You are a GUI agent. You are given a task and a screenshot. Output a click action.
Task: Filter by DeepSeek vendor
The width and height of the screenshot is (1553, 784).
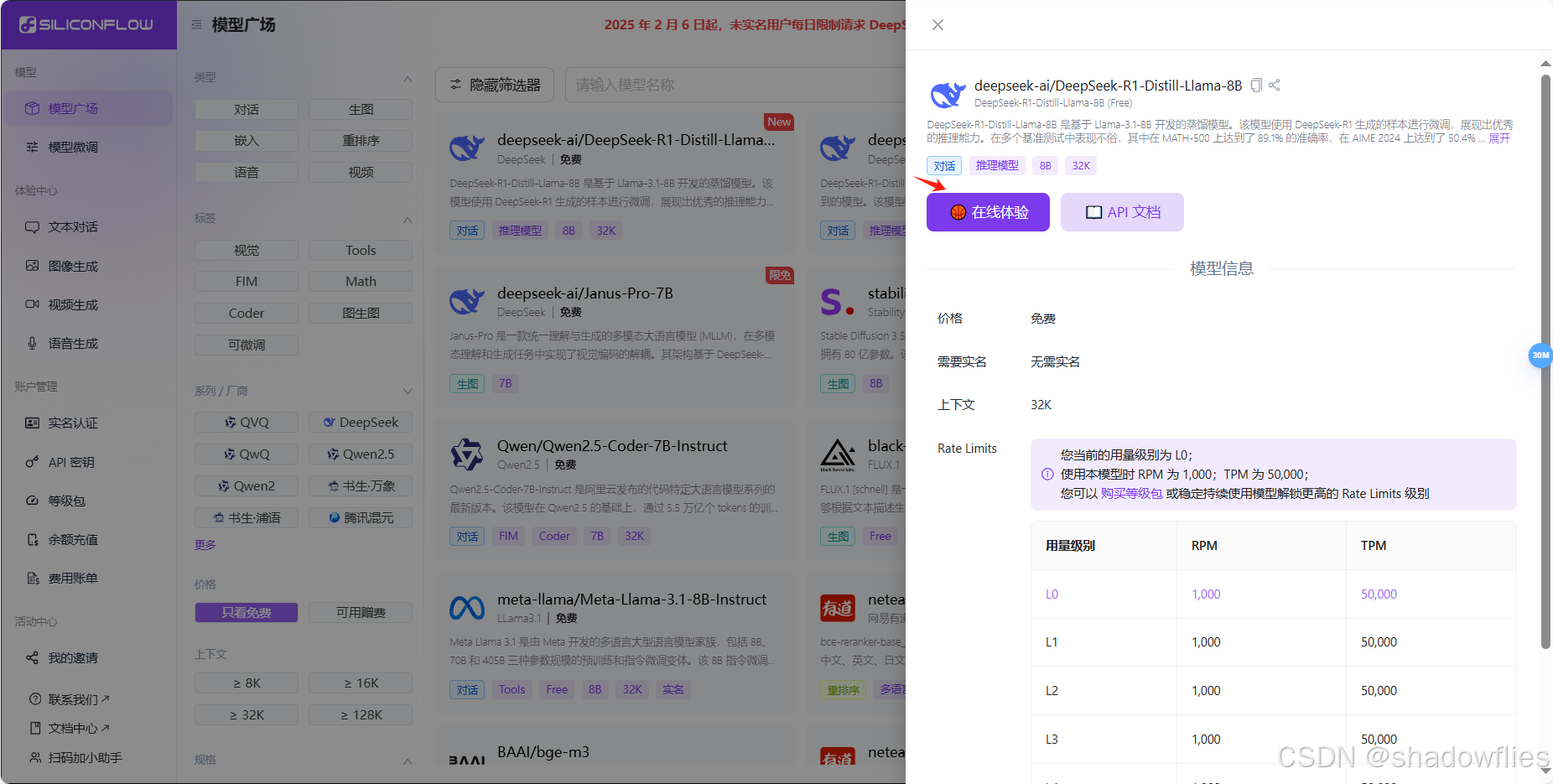(361, 423)
